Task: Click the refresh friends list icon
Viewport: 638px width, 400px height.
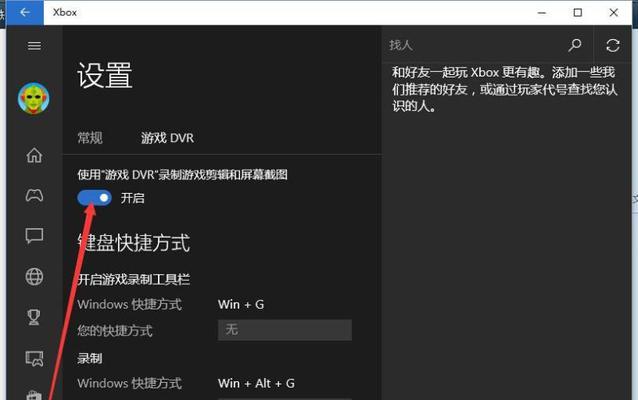Action: click(x=613, y=45)
